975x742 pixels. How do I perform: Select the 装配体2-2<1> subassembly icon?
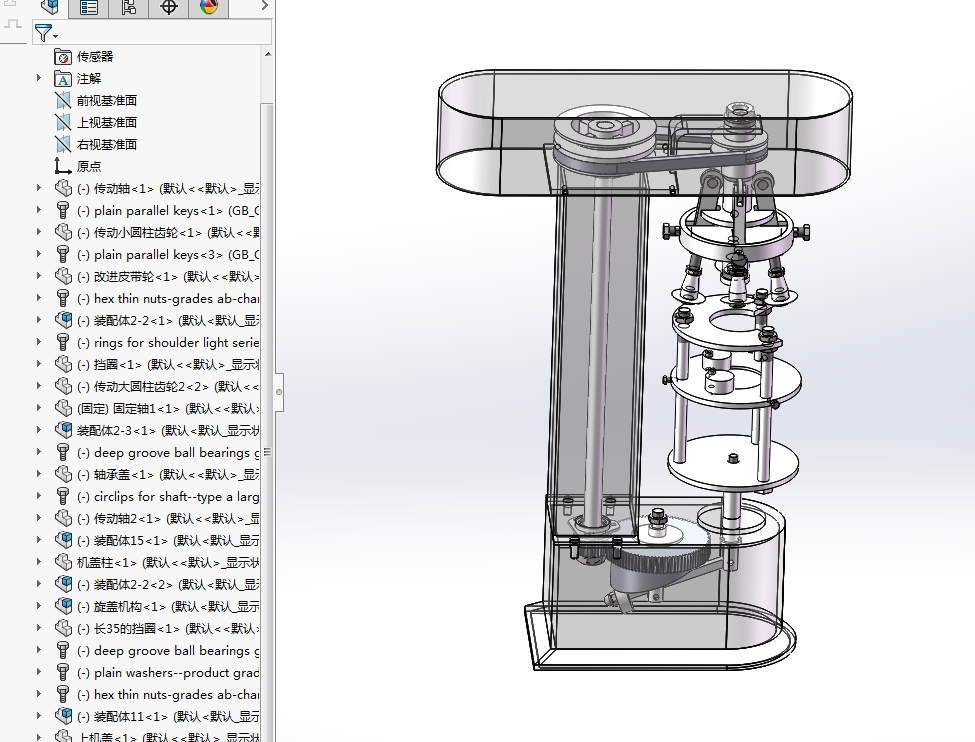coord(63,320)
